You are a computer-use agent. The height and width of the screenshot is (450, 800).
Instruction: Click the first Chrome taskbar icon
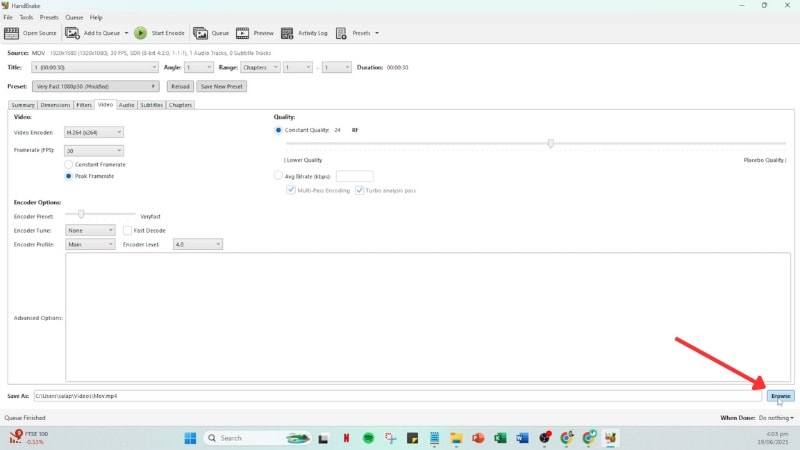(x=567, y=438)
